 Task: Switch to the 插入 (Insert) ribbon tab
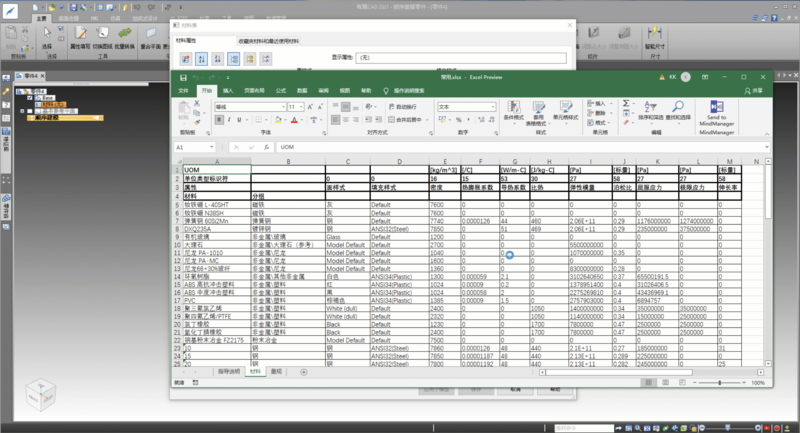click(x=229, y=90)
